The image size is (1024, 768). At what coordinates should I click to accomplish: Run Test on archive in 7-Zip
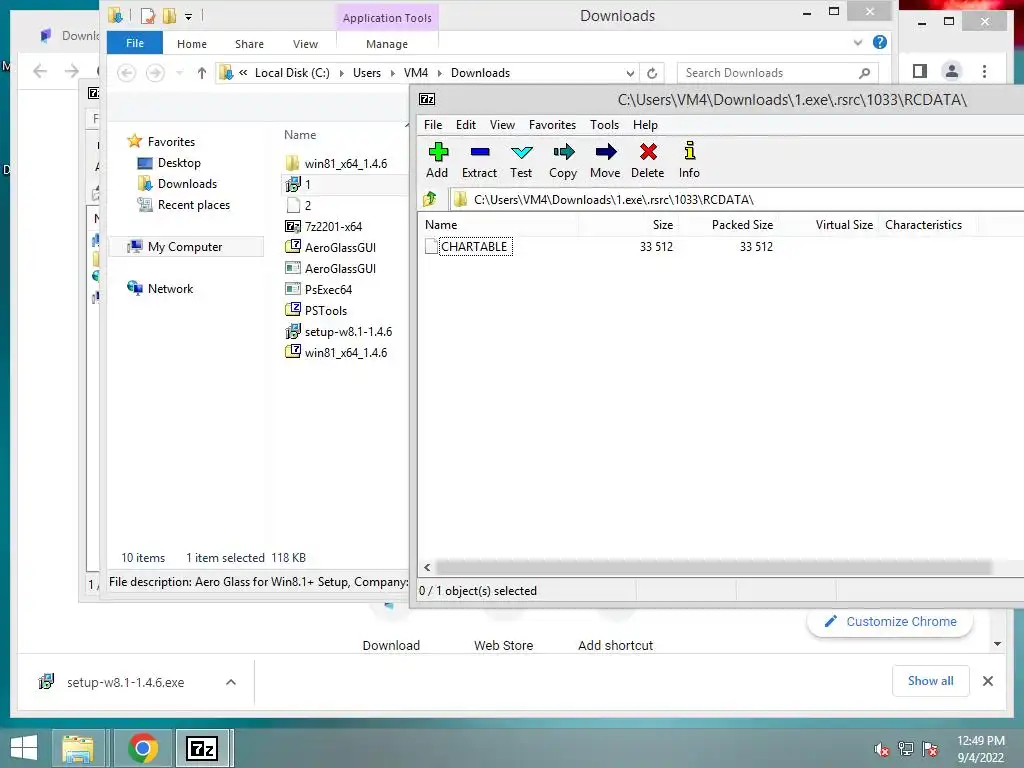[x=521, y=160]
